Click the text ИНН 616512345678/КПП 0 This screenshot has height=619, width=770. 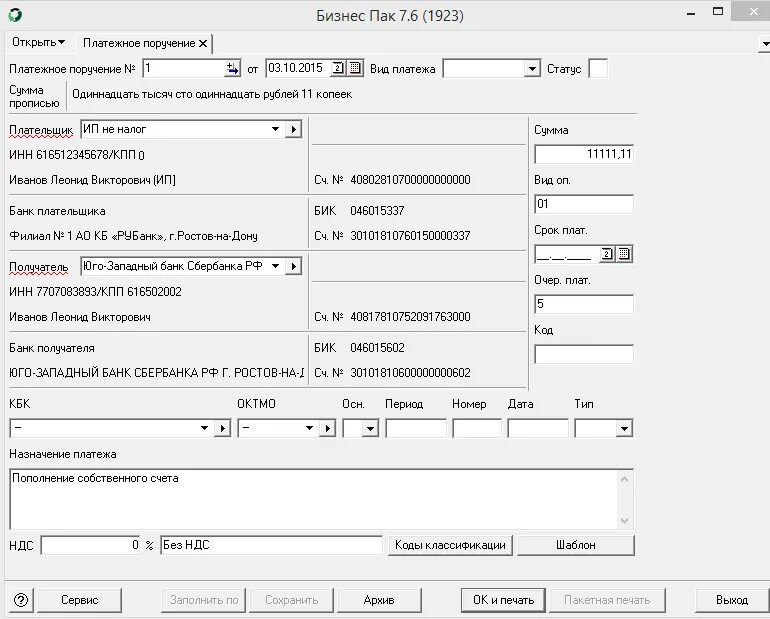(77, 155)
